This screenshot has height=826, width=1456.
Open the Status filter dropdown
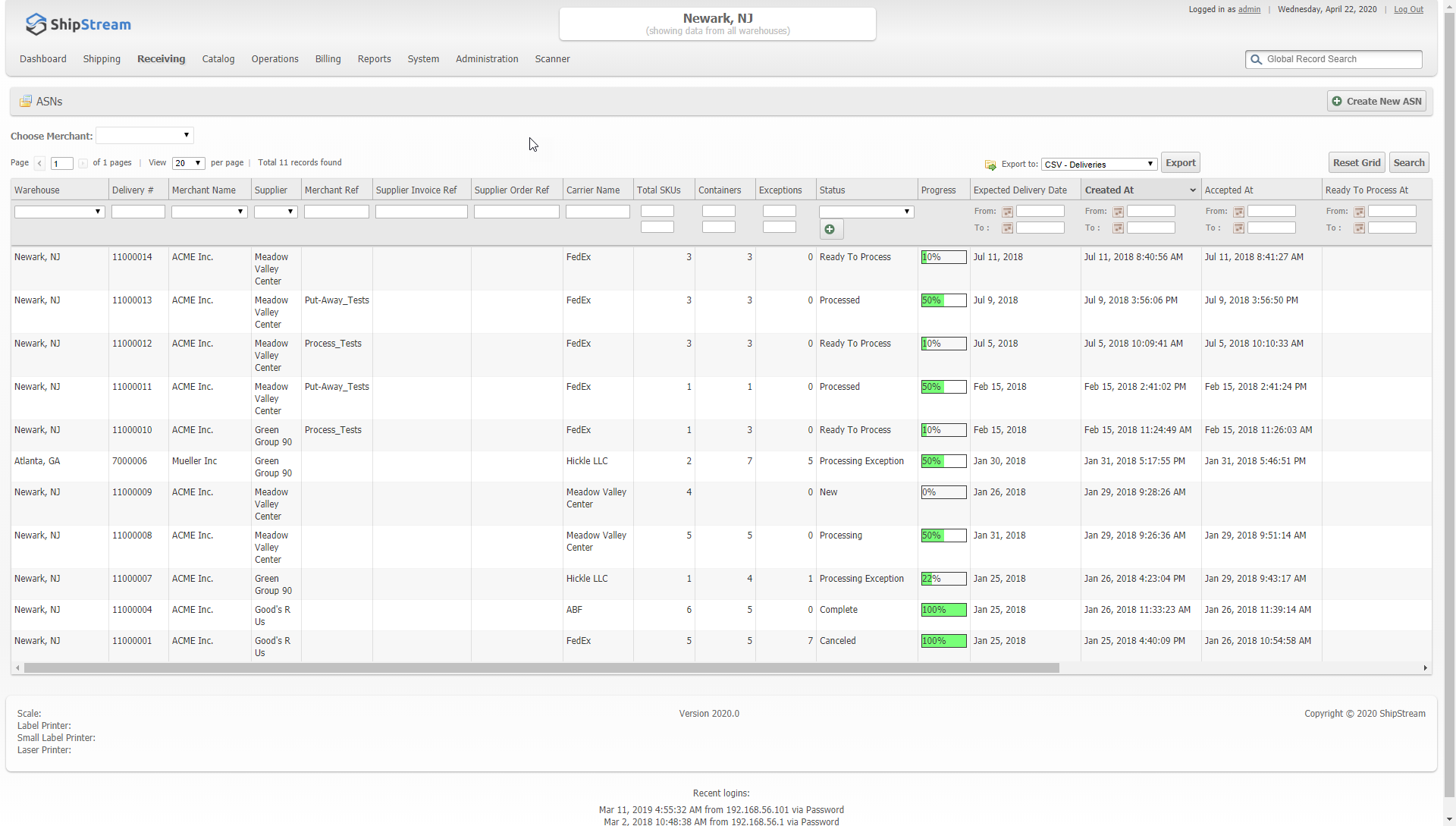[866, 212]
